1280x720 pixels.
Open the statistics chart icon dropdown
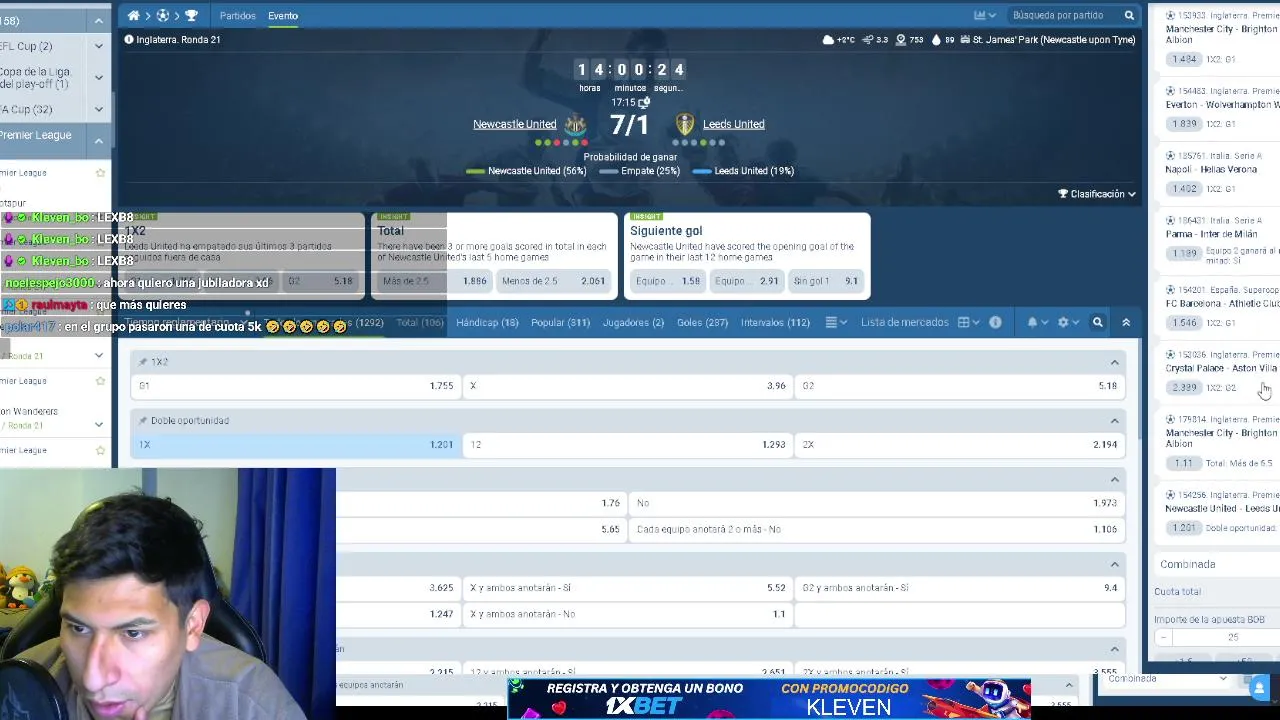(x=985, y=15)
